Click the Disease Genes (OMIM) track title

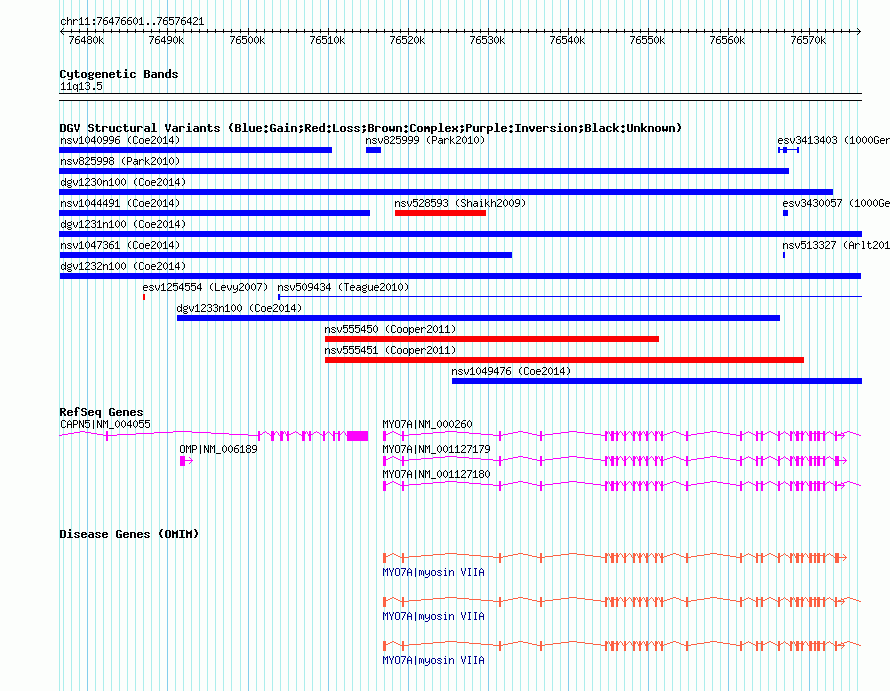pos(129,534)
